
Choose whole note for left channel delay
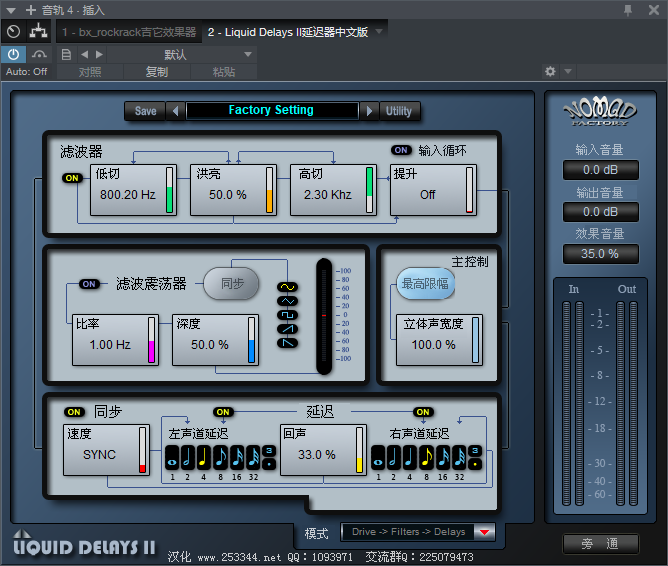[x=172, y=457]
